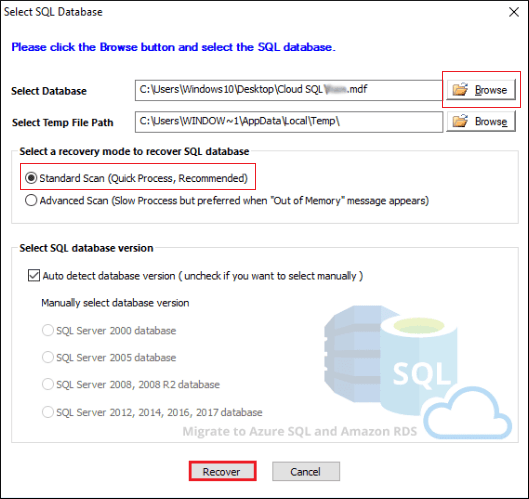
Task: Click the blue Browse instruction text
Action: pos(173,47)
